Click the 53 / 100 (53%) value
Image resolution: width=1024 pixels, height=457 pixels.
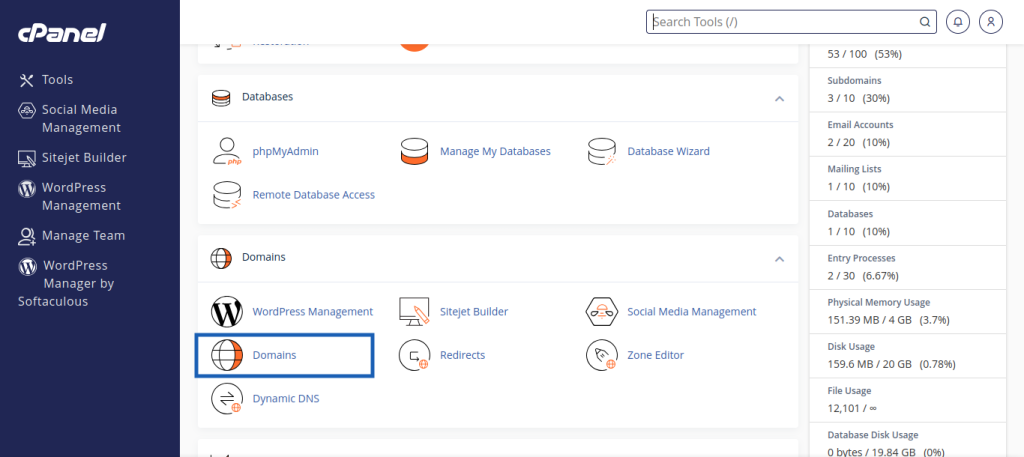coord(865,54)
